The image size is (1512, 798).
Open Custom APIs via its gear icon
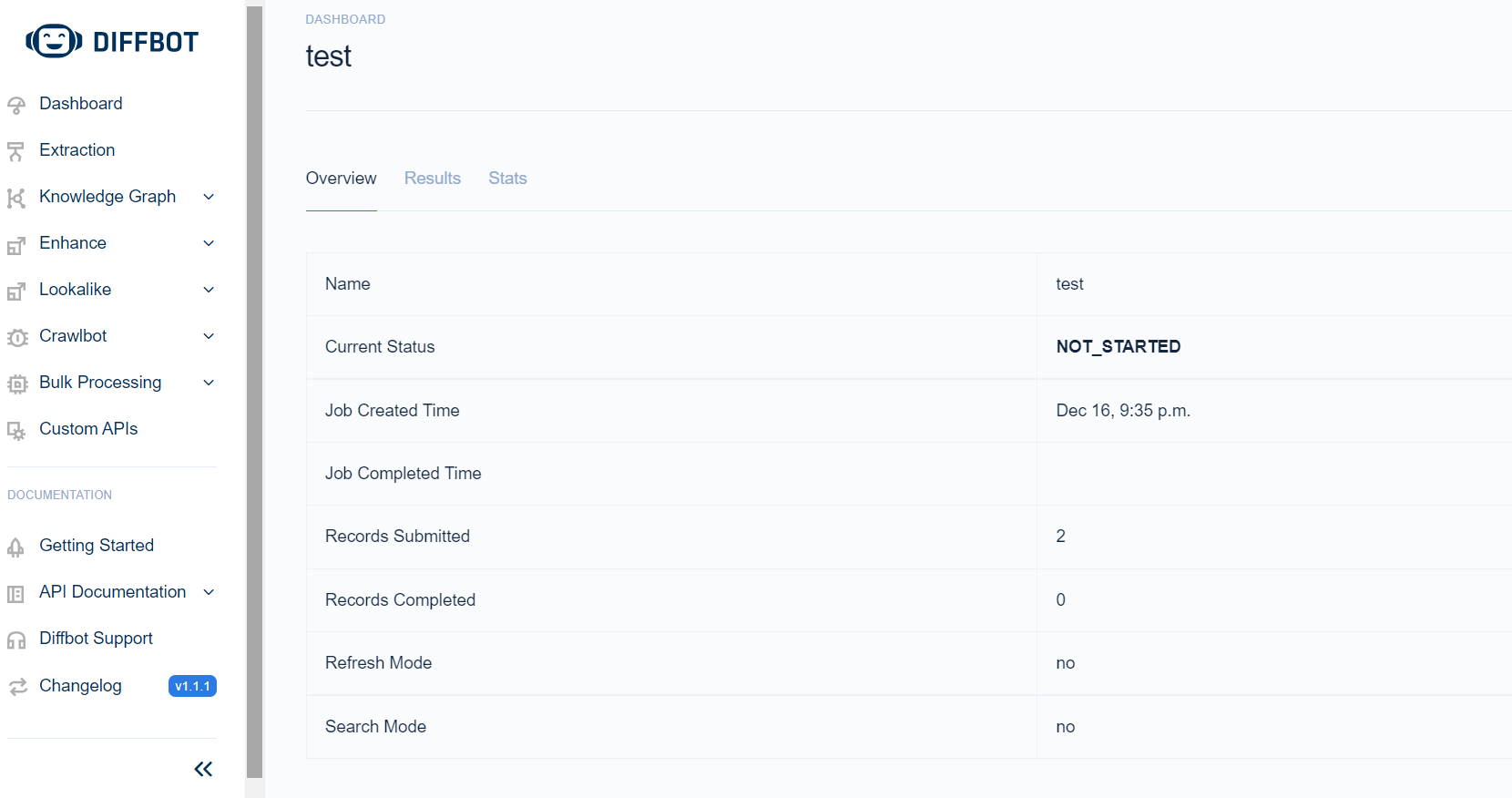point(16,431)
